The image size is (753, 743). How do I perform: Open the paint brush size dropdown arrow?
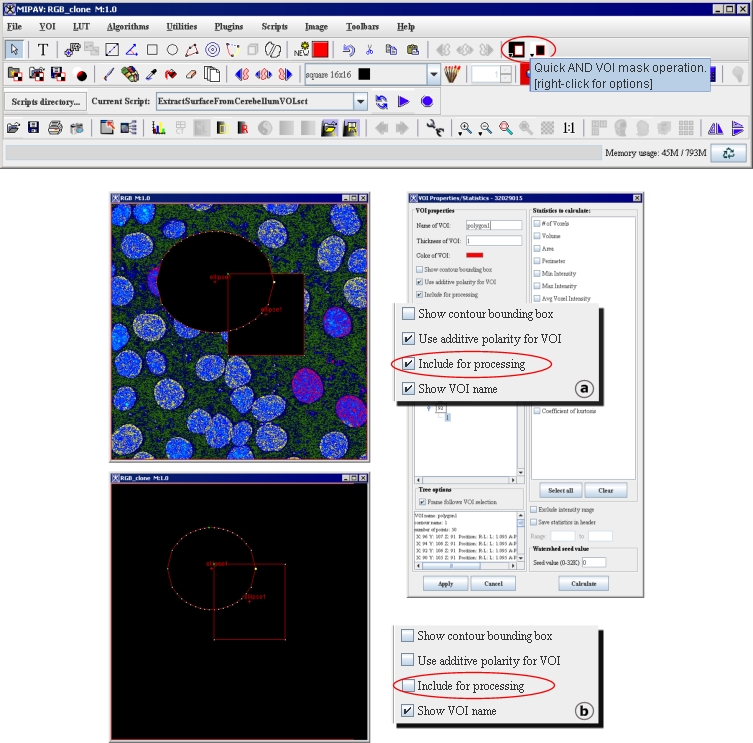click(434, 75)
